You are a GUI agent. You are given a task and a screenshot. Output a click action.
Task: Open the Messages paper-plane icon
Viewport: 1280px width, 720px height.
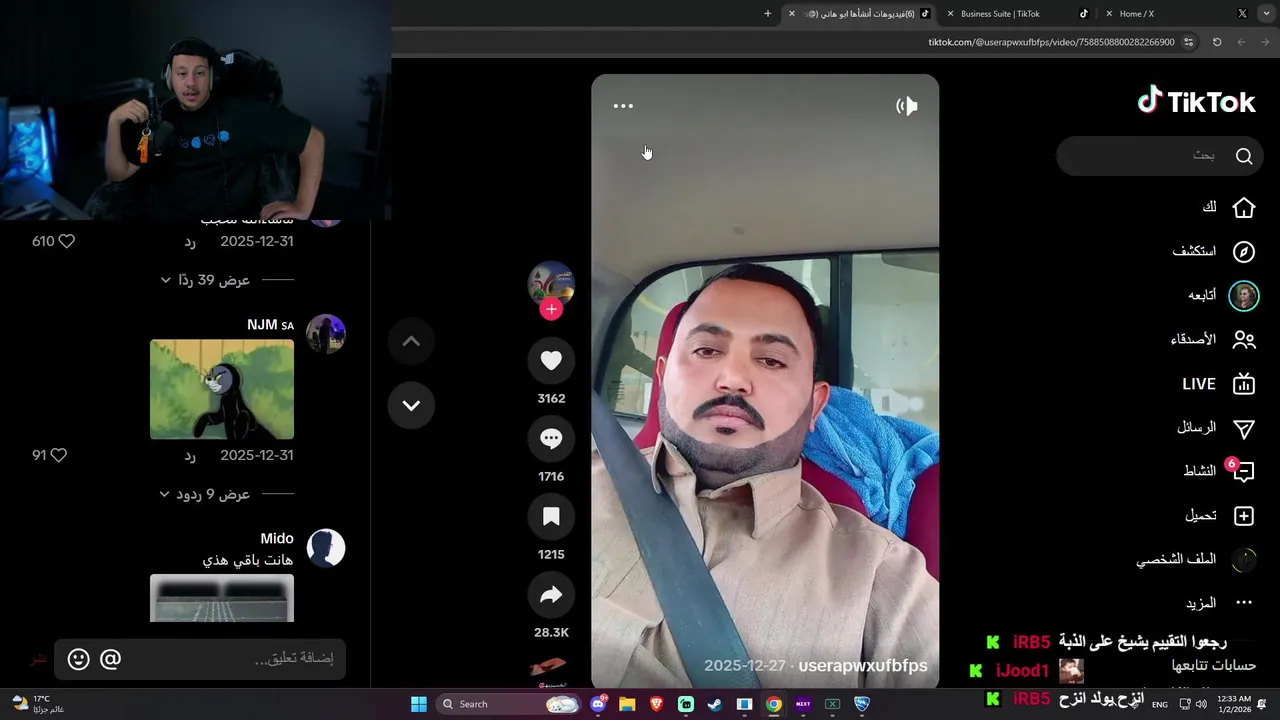pyautogui.click(x=1244, y=428)
